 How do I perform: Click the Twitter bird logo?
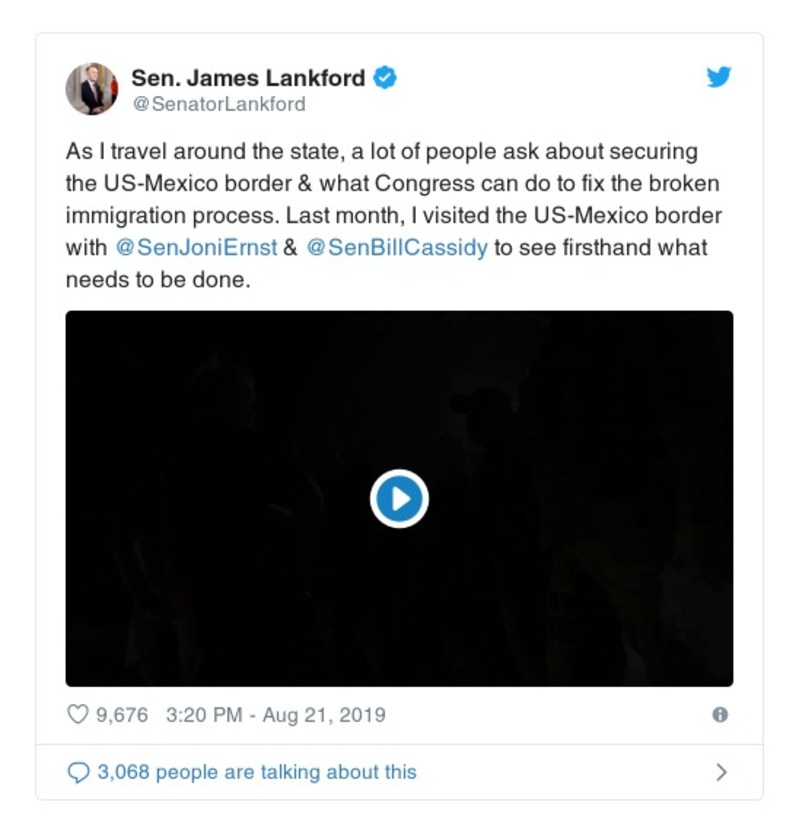coord(718,77)
